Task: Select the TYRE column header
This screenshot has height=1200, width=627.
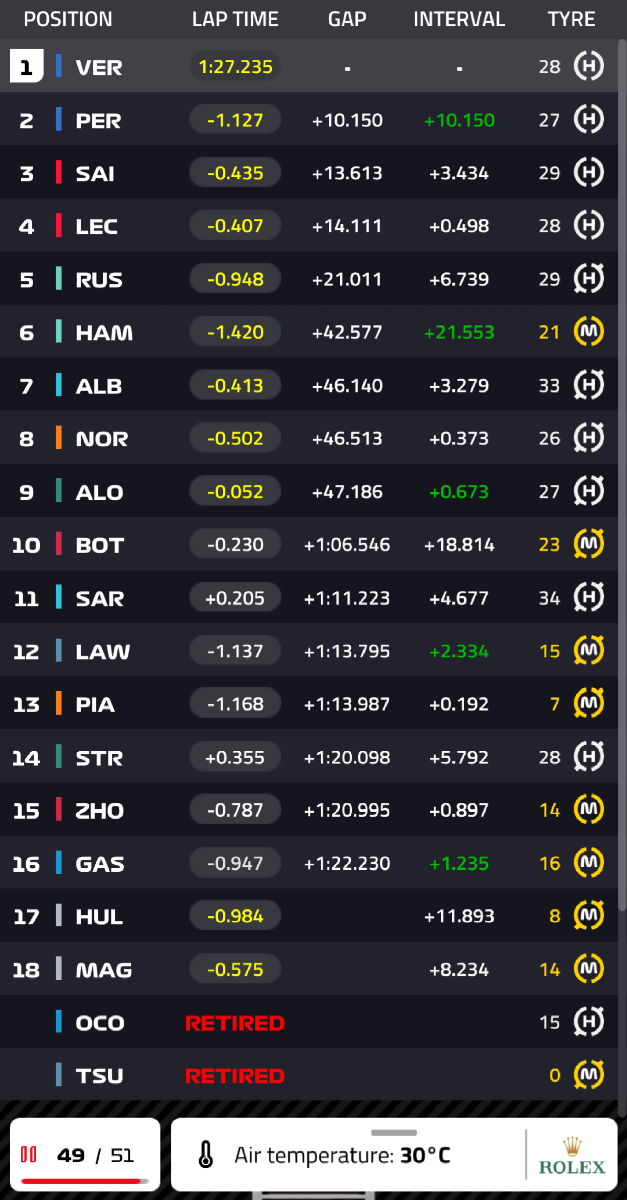Action: [571, 19]
